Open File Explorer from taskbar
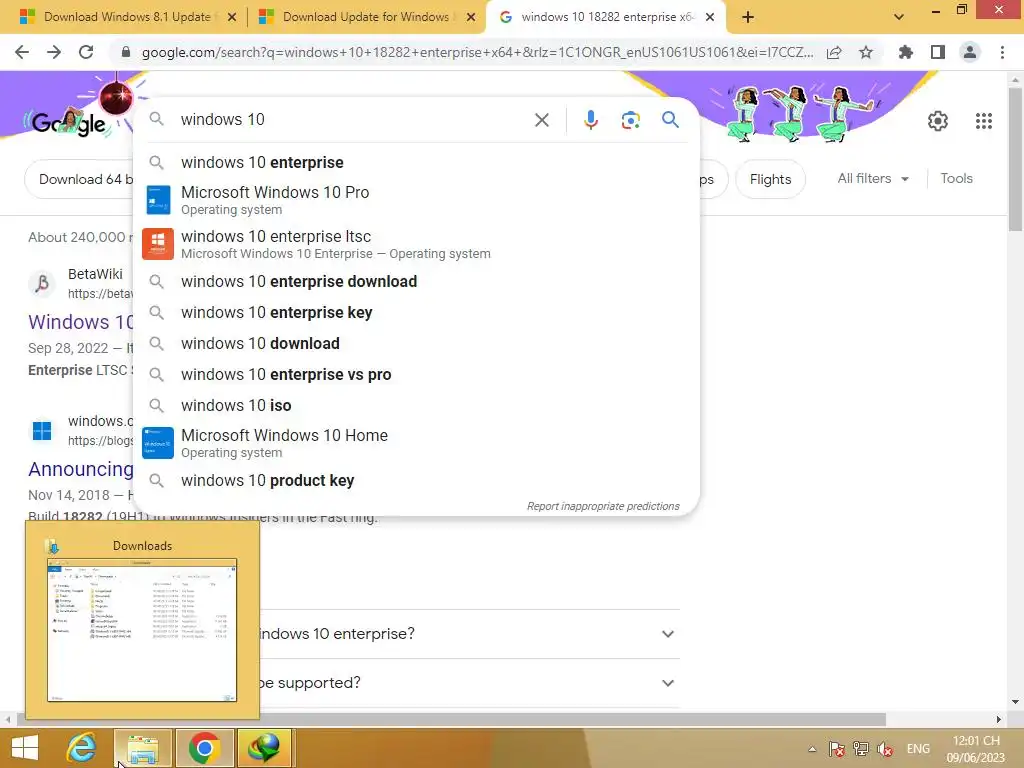Image resolution: width=1024 pixels, height=768 pixels. click(x=143, y=748)
